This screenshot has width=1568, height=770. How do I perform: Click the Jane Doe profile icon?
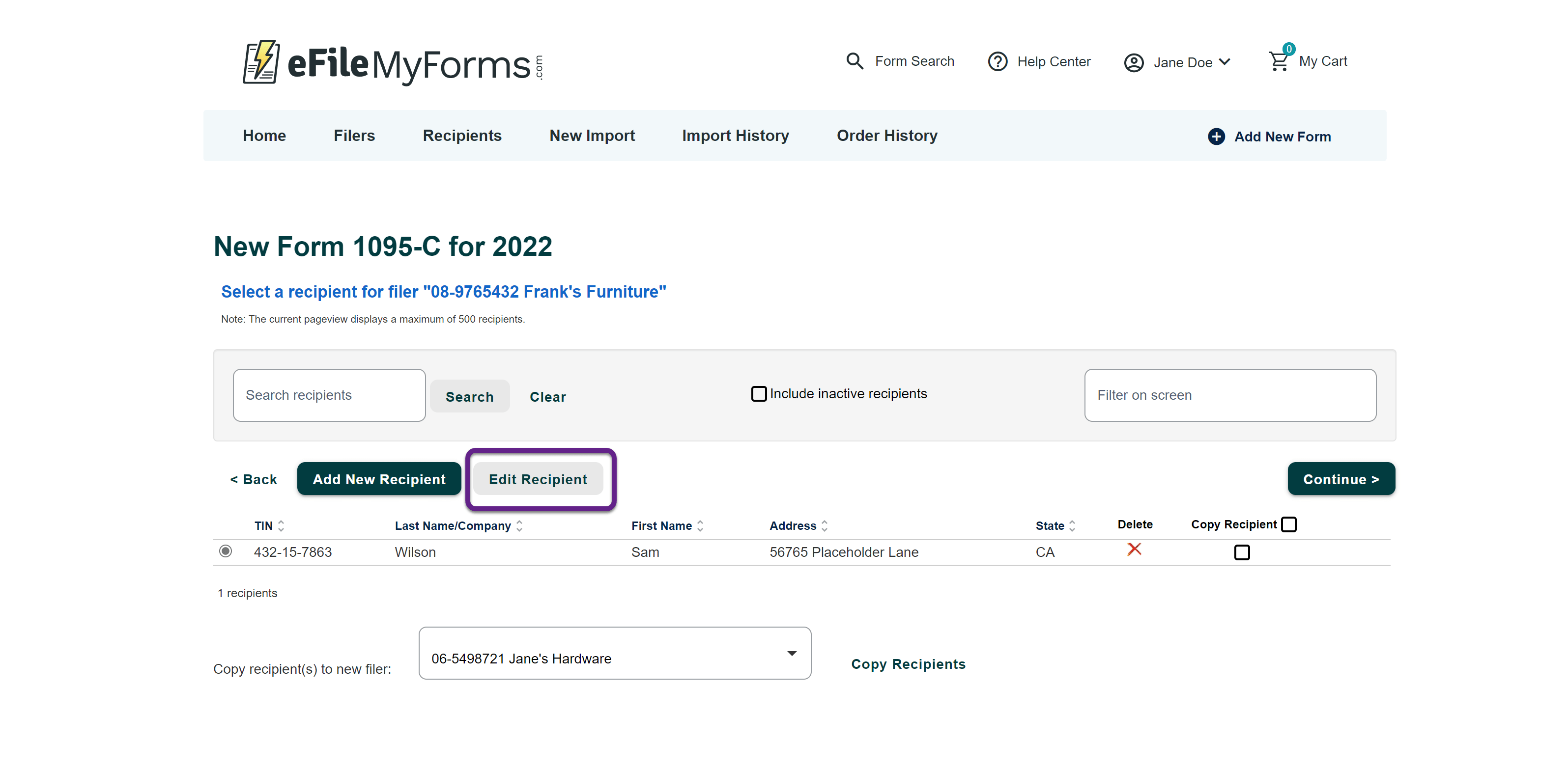click(x=1134, y=61)
